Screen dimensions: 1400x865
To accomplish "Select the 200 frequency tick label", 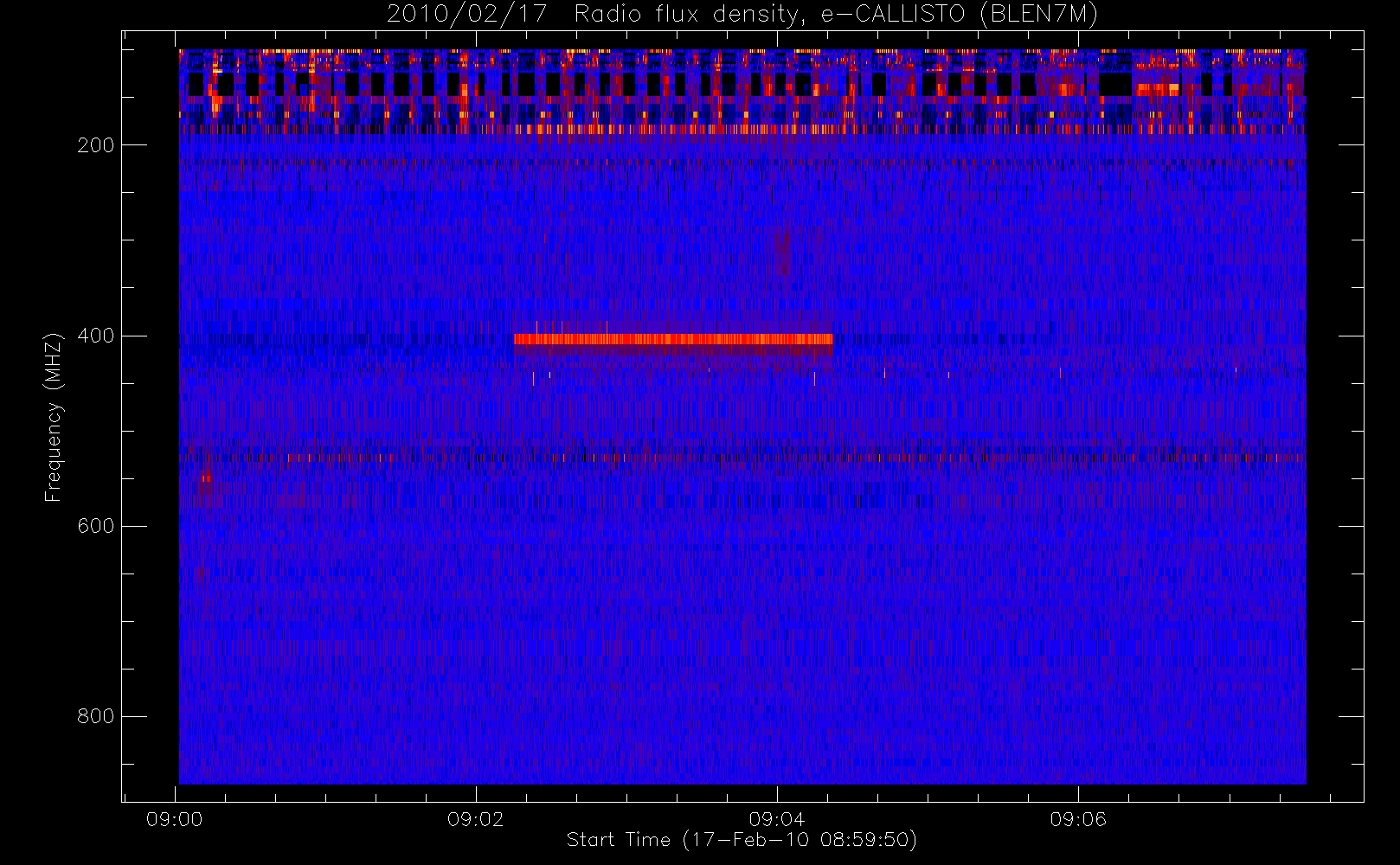I will pos(95,145).
